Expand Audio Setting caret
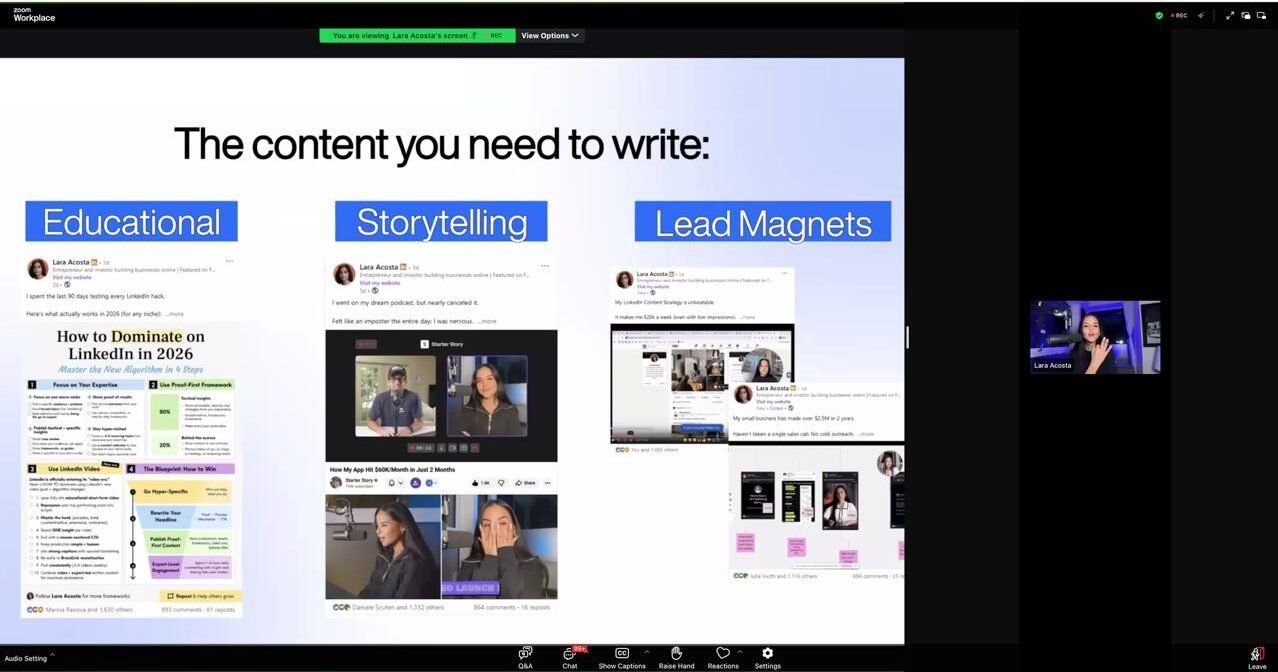Screen dimensions: 1278x672 (x=52, y=655)
